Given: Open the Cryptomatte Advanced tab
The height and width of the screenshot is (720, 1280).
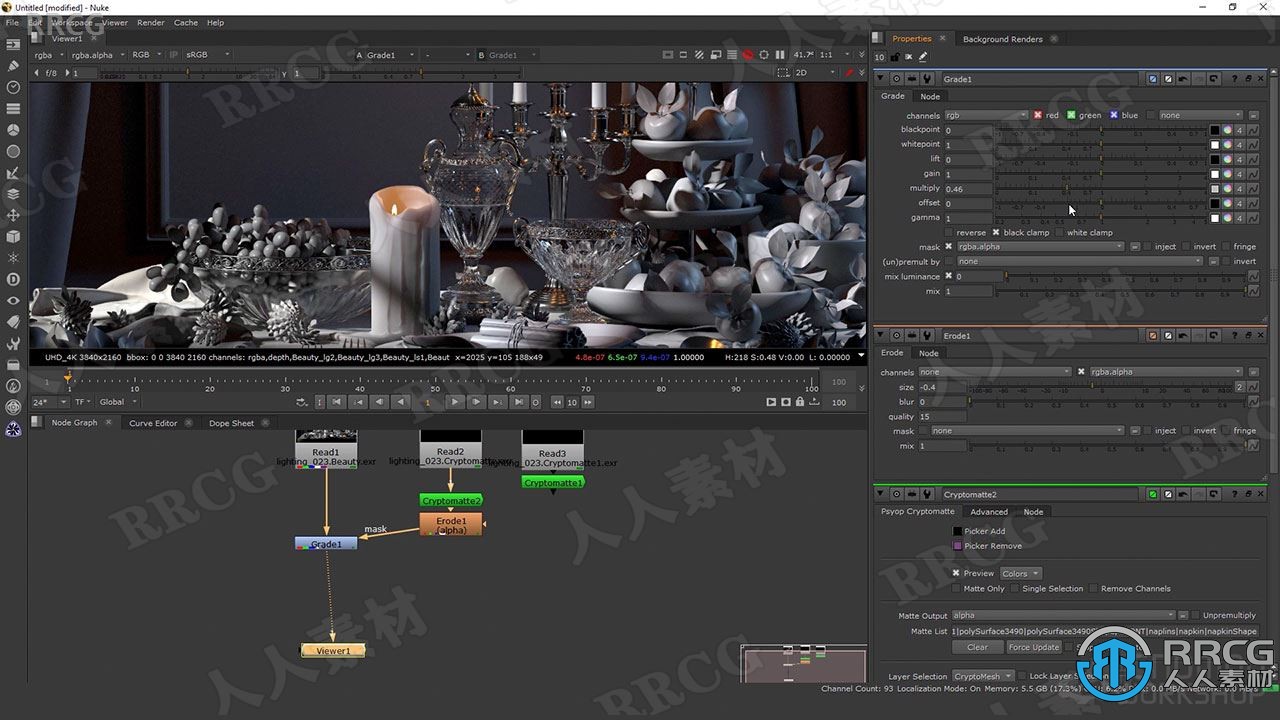Looking at the screenshot, I should 989,512.
